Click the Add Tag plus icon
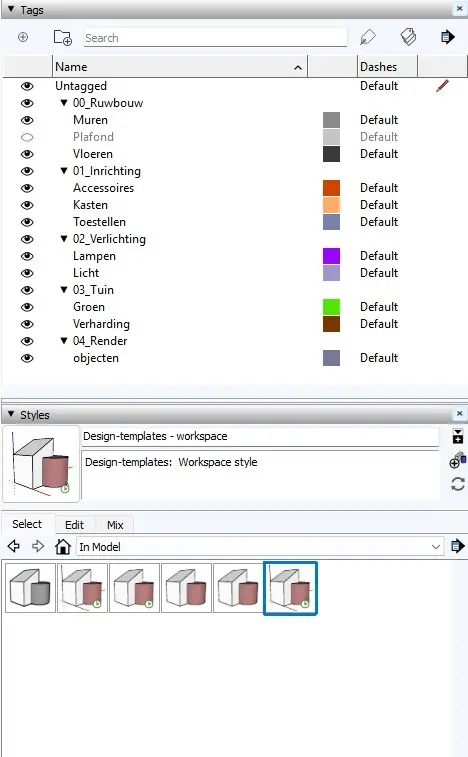Image resolution: width=468 pixels, height=757 pixels. pos(23,37)
